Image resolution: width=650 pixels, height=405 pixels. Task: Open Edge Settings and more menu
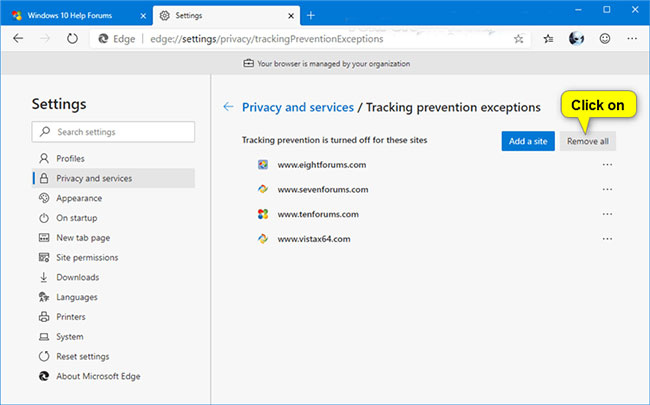pos(632,39)
